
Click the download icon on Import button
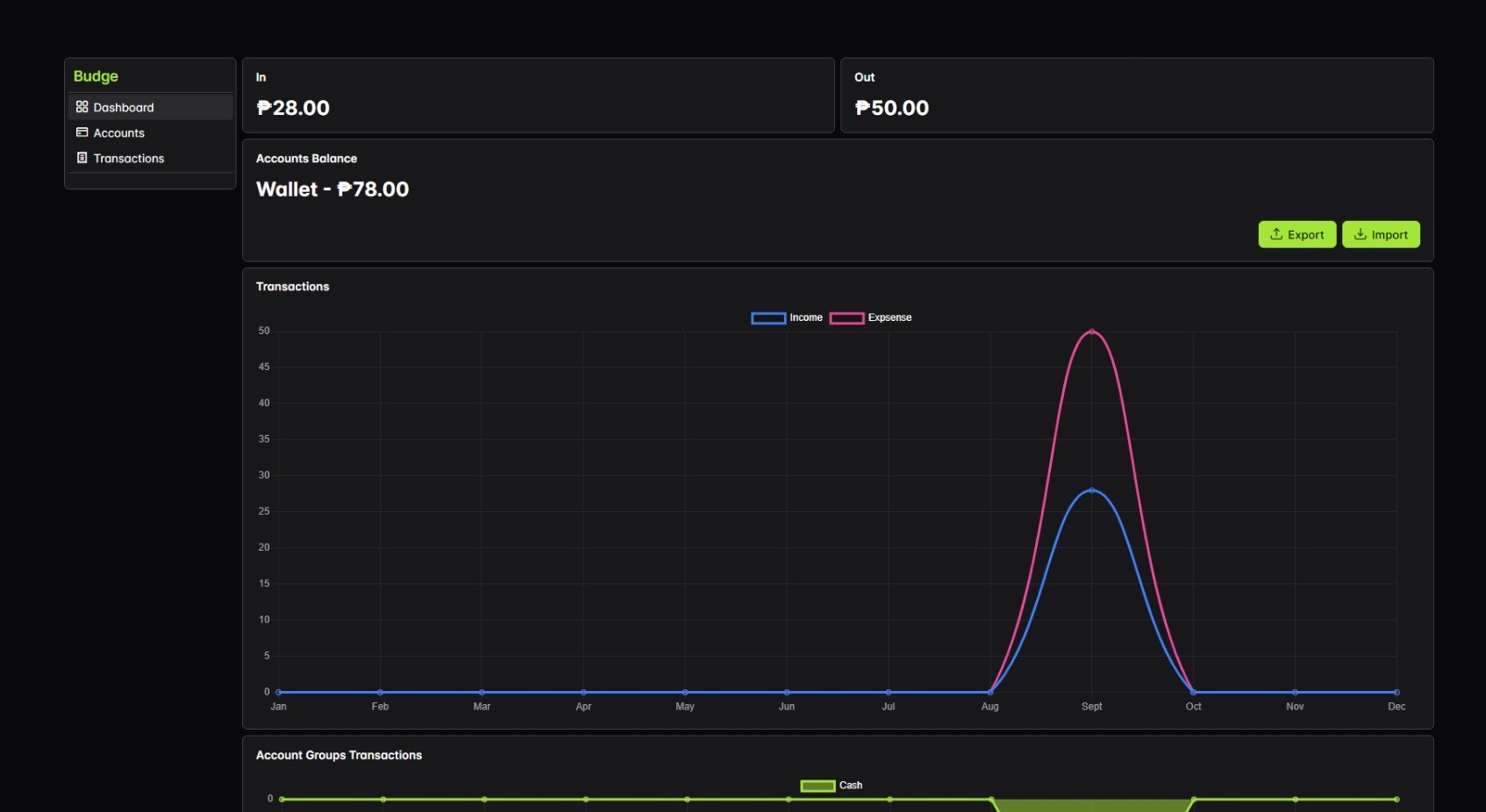click(x=1360, y=234)
